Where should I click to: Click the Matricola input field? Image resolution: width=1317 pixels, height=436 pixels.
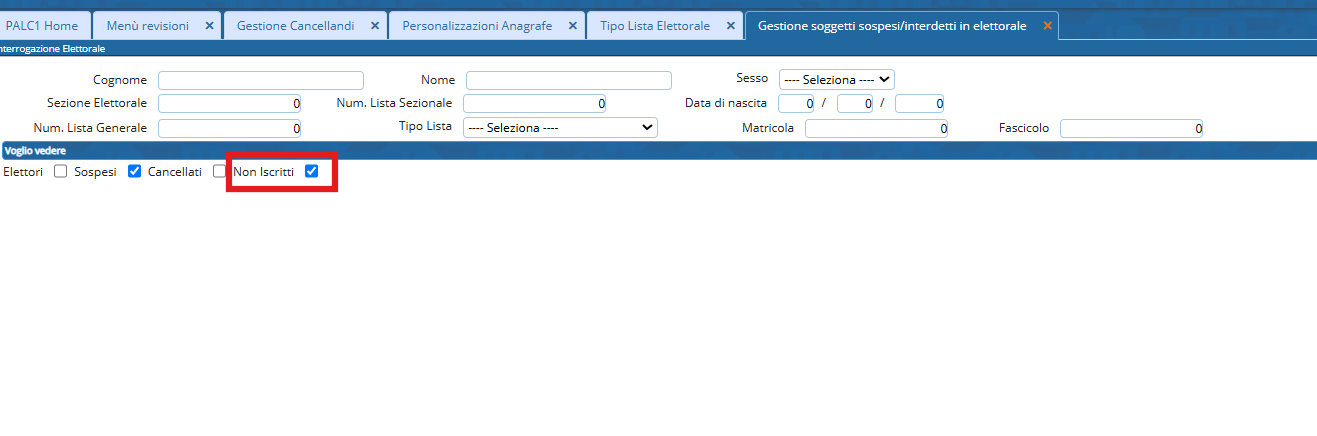click(876, 128)
